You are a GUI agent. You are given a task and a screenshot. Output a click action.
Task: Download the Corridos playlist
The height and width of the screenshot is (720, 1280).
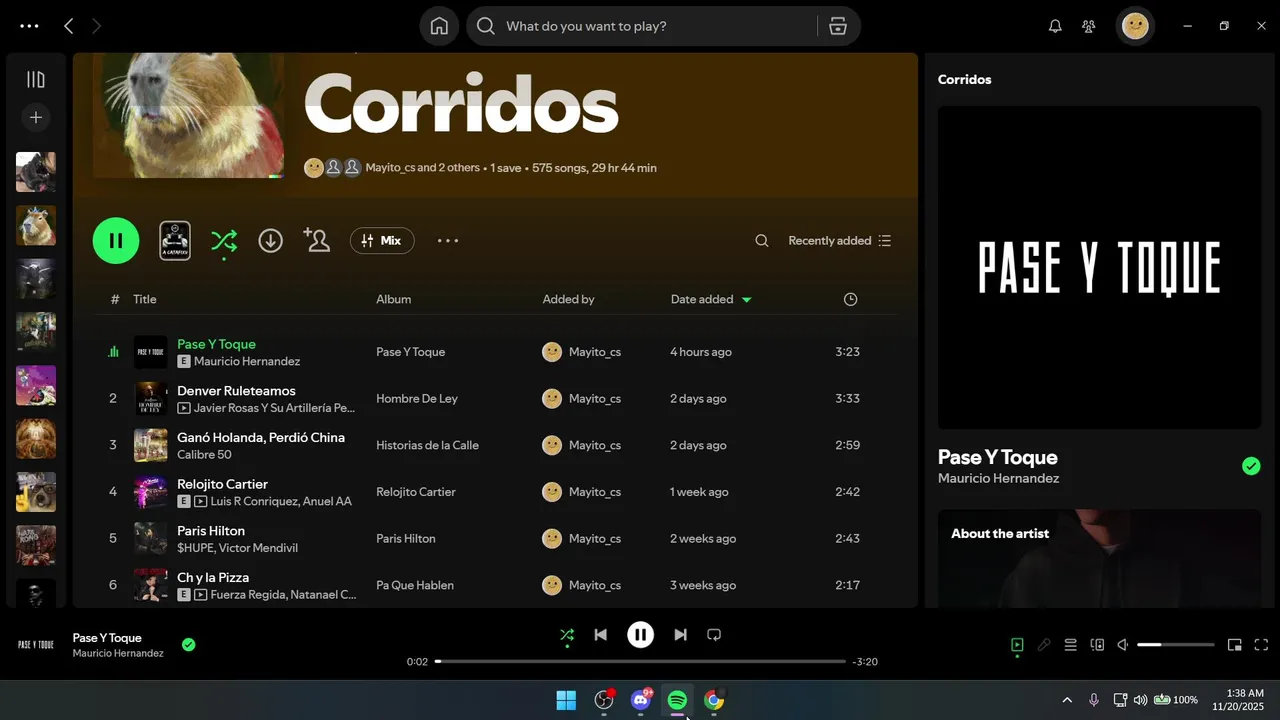(270, 240)
